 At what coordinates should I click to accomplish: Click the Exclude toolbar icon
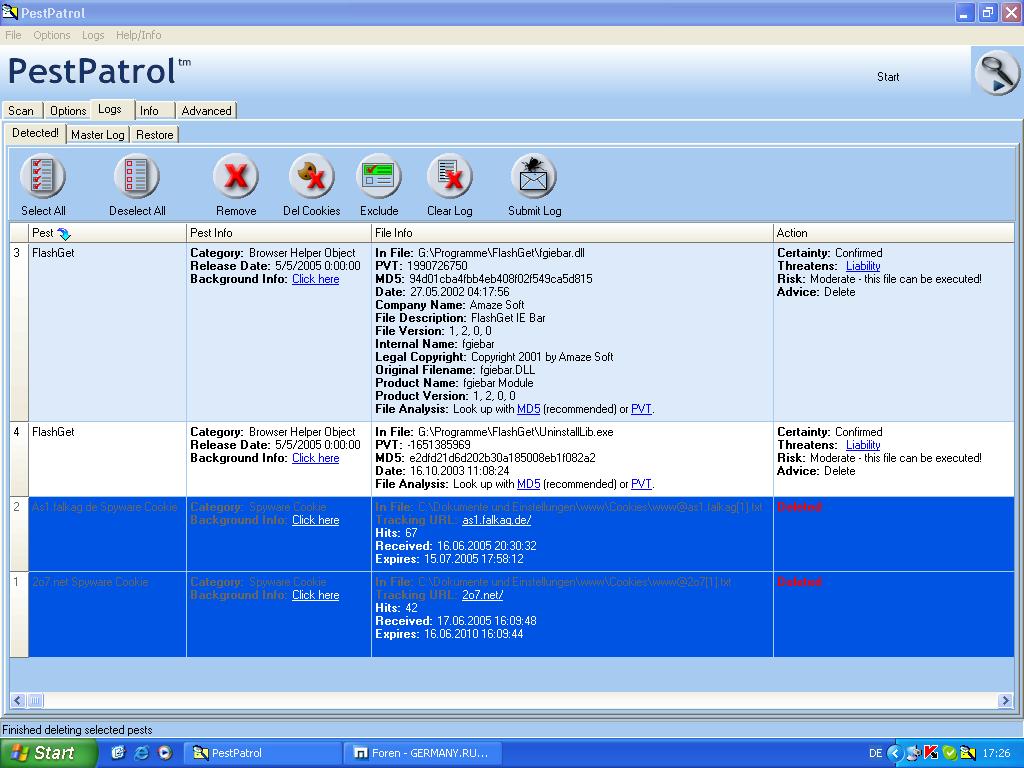[x=379, y=176]
